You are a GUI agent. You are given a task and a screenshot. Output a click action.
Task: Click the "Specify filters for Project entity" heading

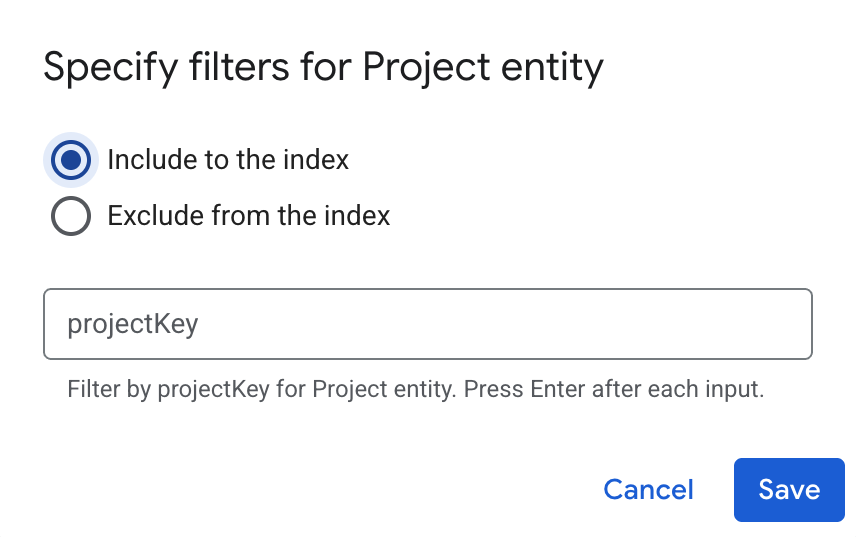click(323, 68)
